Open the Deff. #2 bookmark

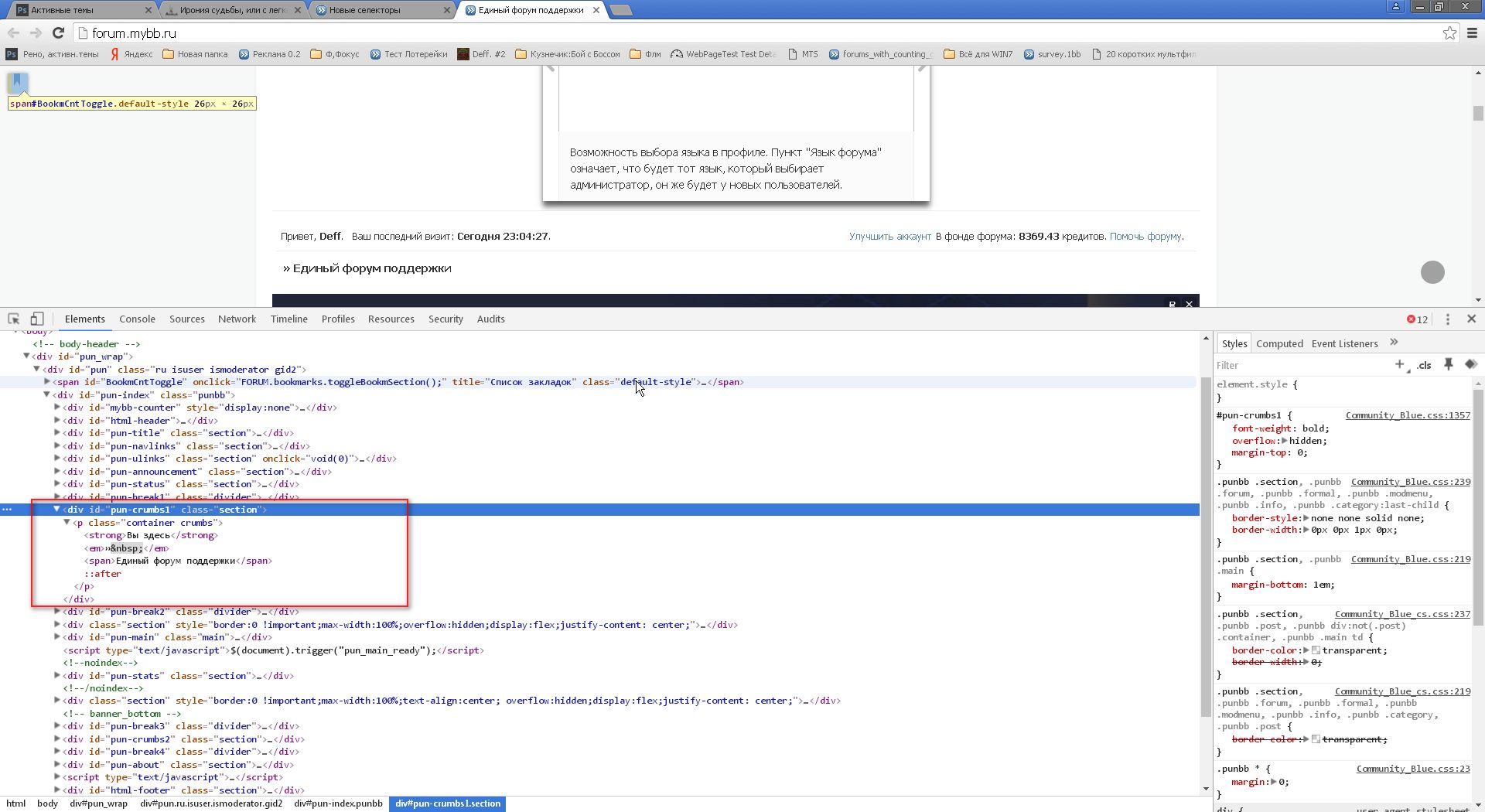[481, 54]
